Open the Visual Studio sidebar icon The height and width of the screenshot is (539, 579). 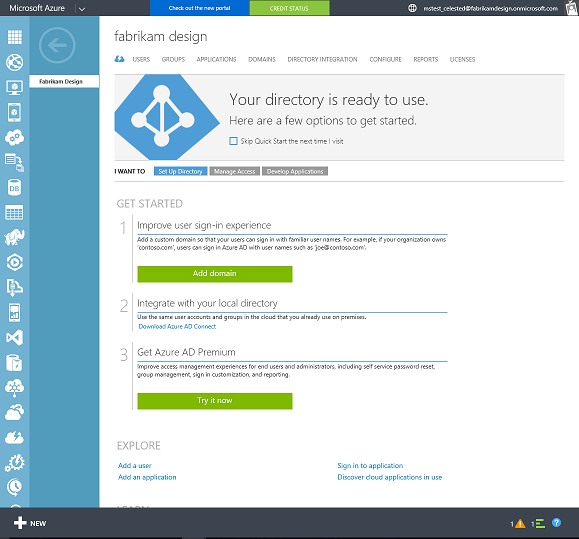pyautogui.click(x=14, y=337)
